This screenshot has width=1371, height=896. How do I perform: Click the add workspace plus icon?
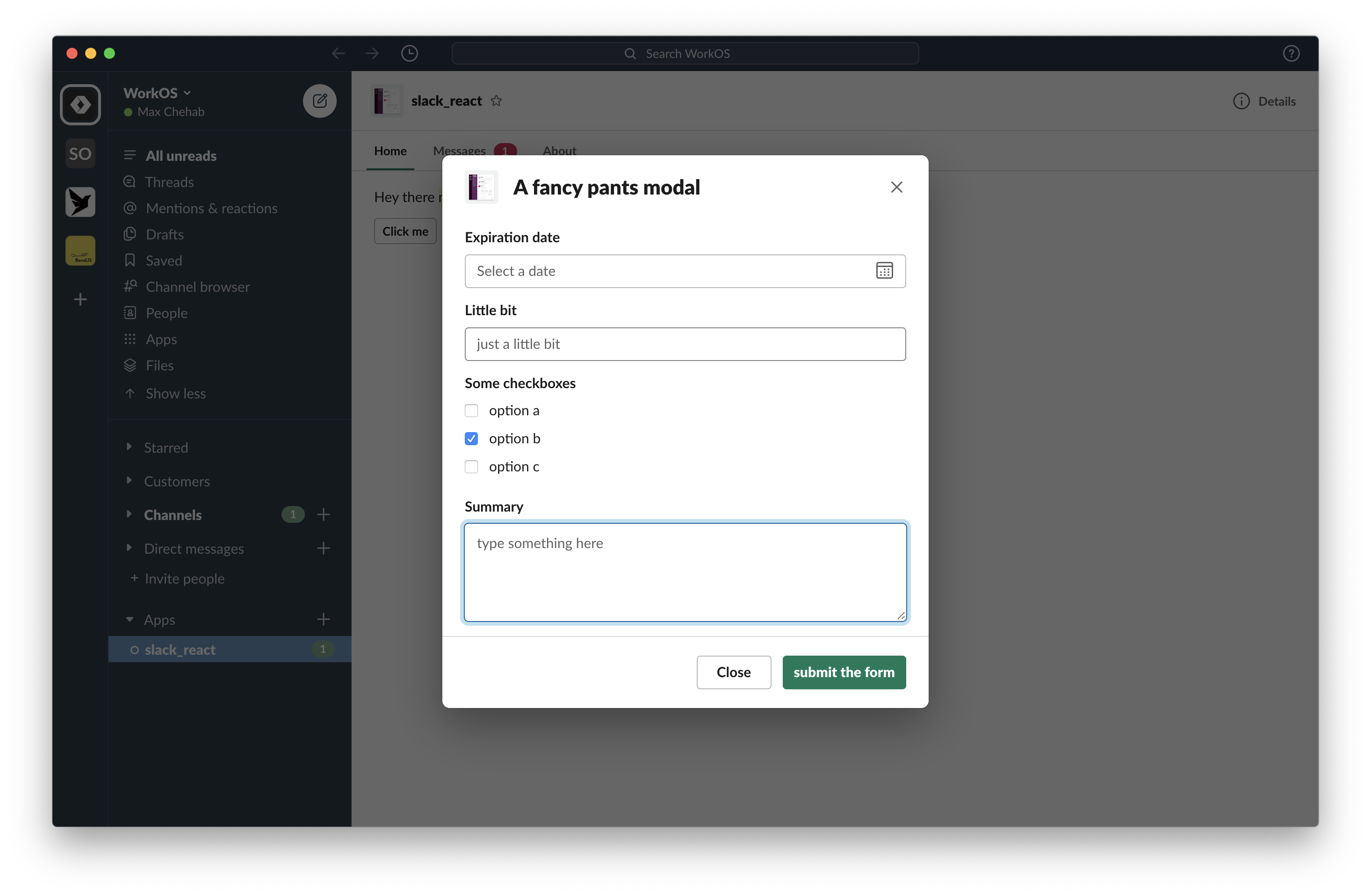point(80,299)
